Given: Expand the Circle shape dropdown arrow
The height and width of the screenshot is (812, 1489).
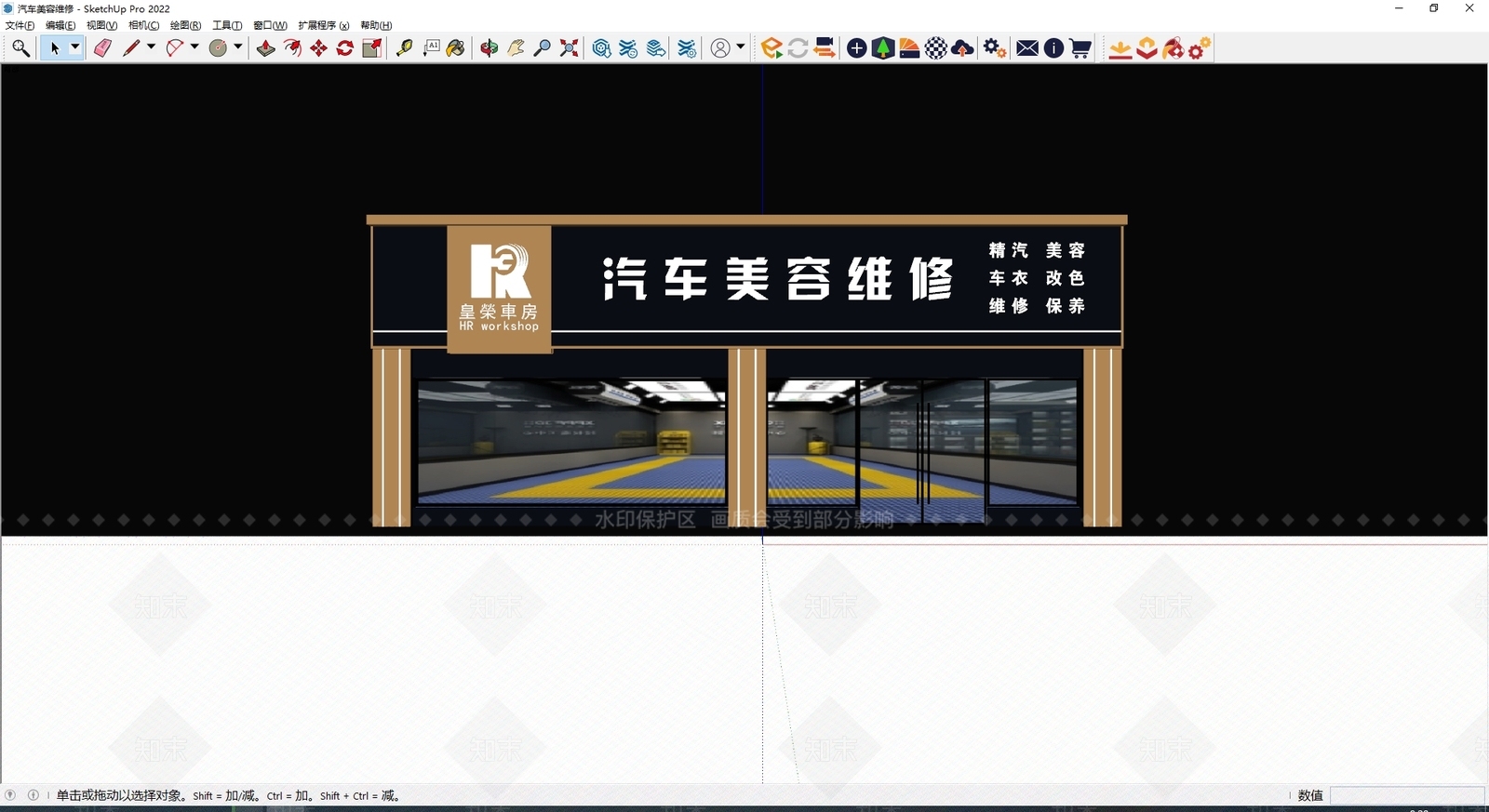Looking at the screenshot, I should (x=238, y=47).
